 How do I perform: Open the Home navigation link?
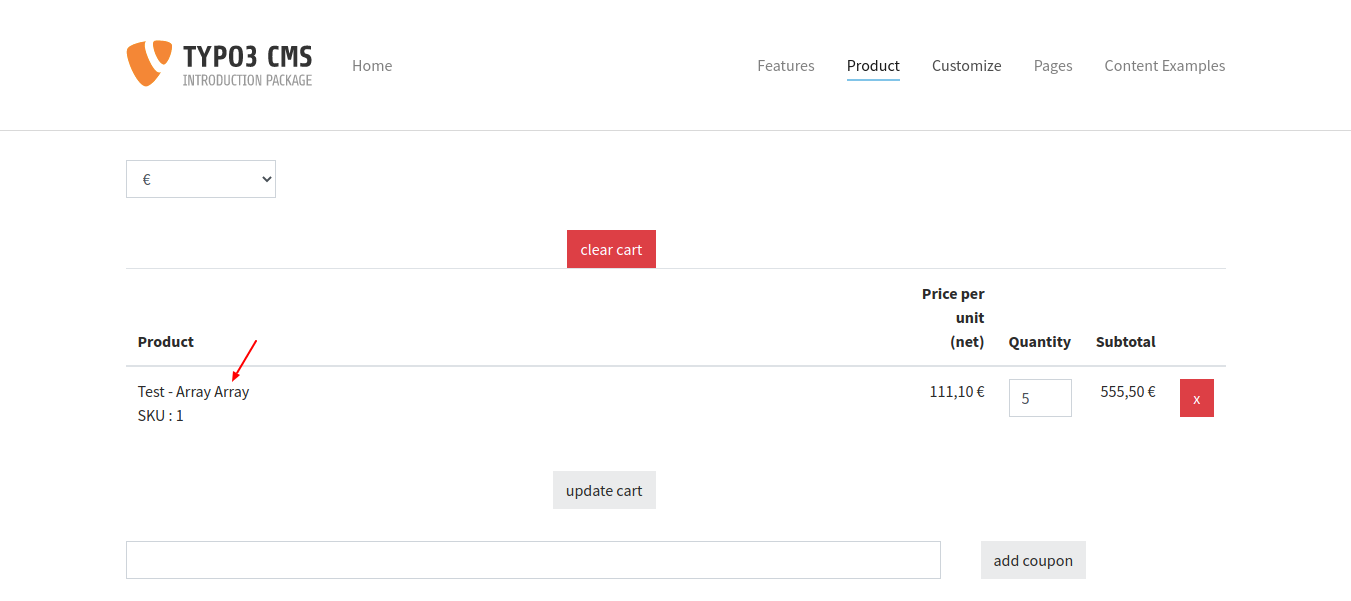coord(372,66)
